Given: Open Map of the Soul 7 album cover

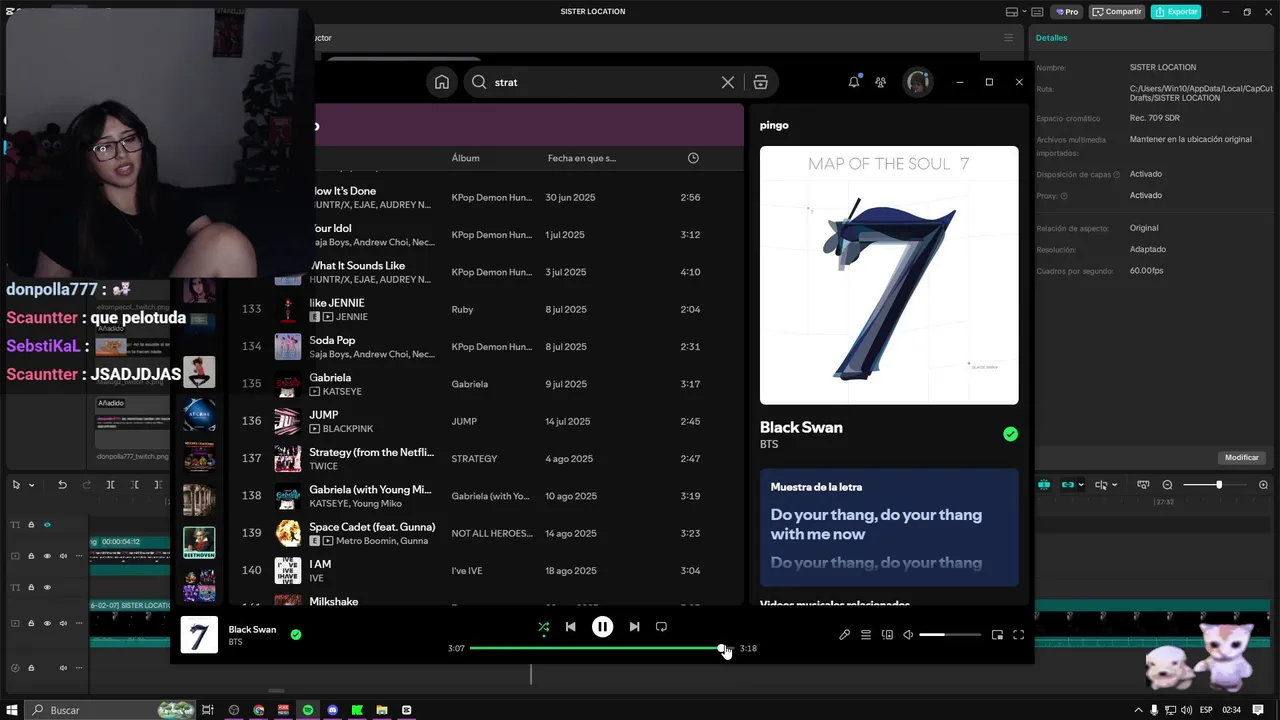Looking at the screenshot, I should (889, 275).
